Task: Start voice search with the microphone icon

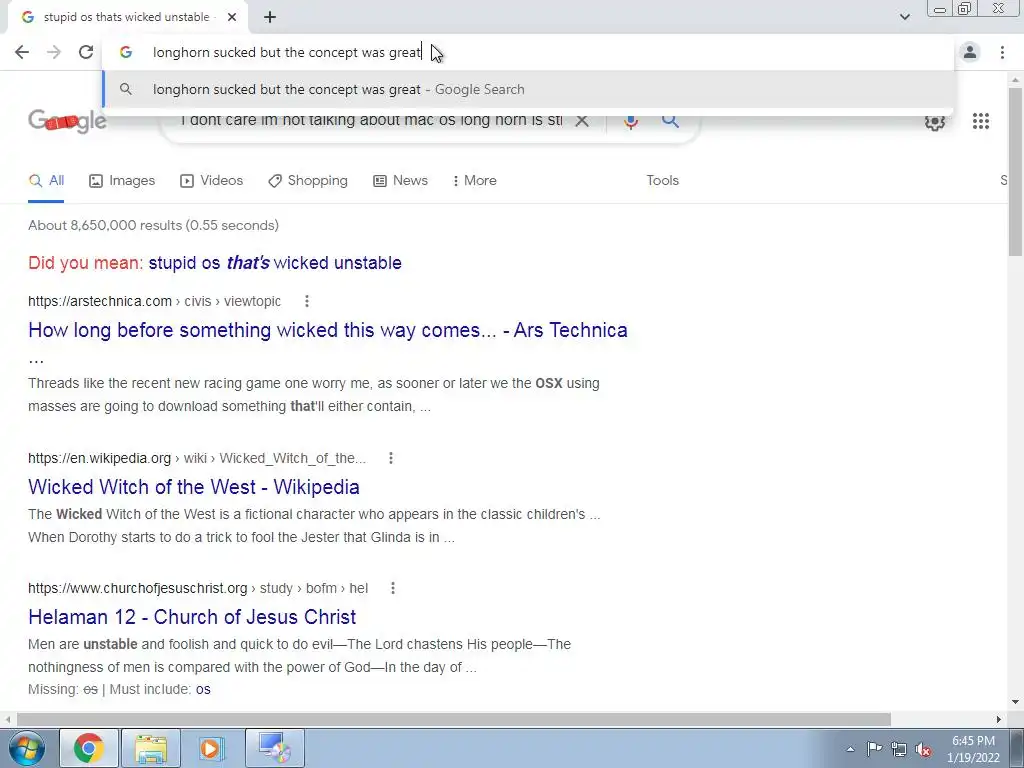Action: [630, 121]
